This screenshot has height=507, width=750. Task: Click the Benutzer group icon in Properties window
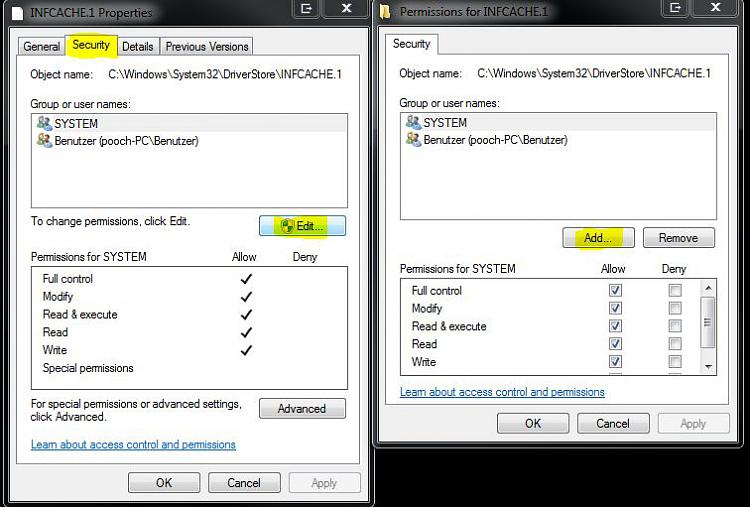(x=44, y=141)
